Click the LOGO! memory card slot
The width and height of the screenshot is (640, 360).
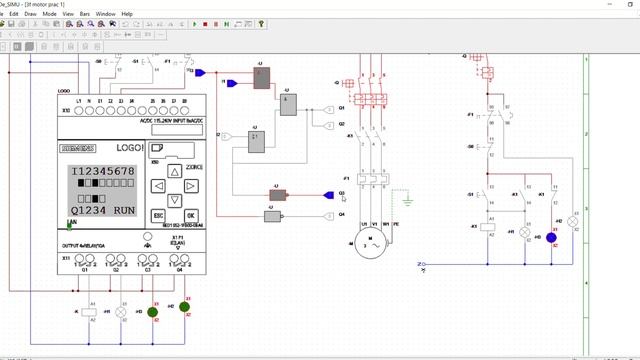171,150
